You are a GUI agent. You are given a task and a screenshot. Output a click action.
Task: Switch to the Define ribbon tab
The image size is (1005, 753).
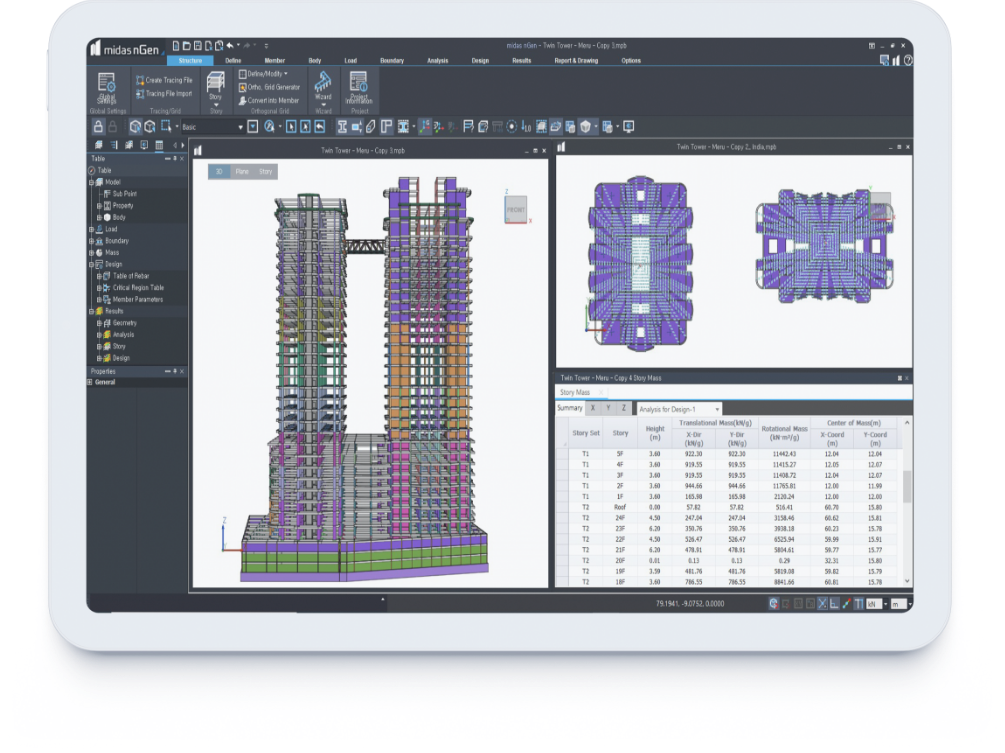233,60
